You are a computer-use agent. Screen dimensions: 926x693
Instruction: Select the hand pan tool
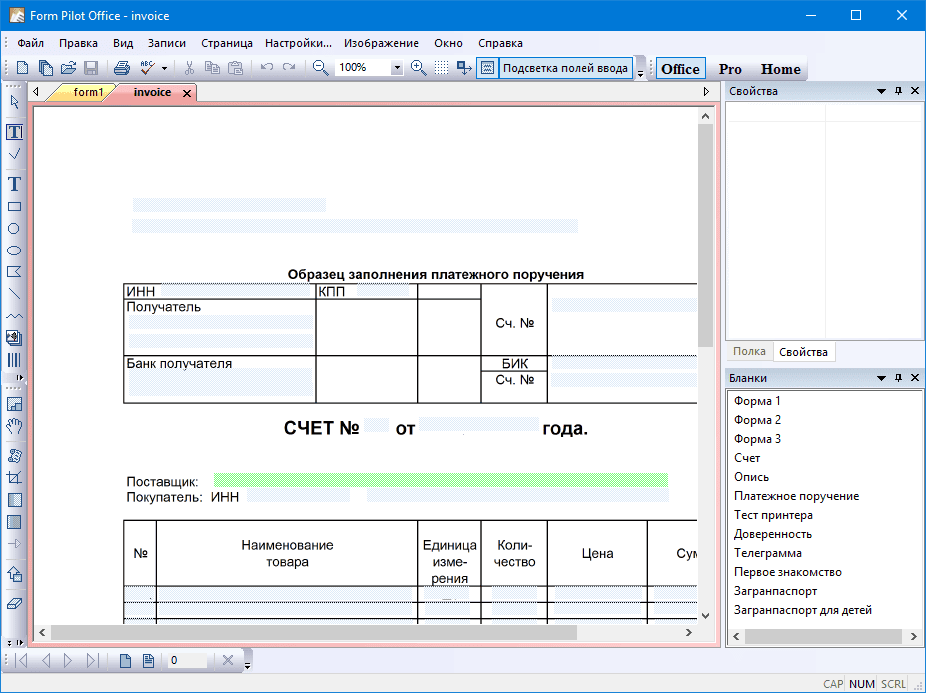tap(14, 427)
